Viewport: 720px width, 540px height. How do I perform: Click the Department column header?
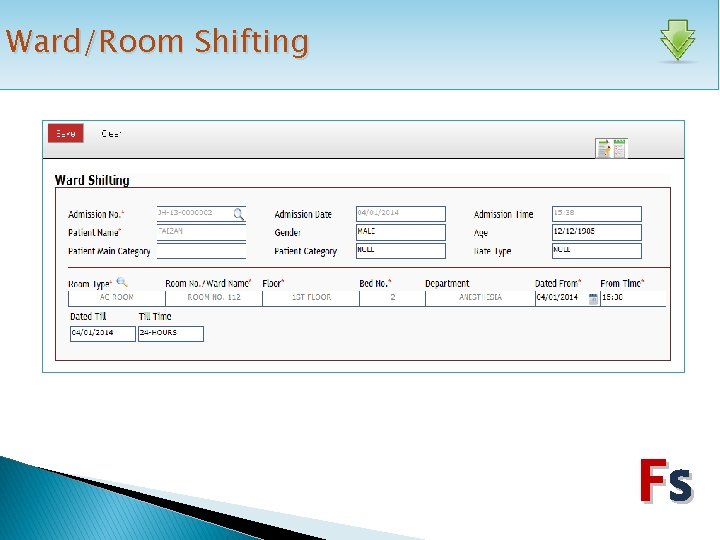point(447,284)
